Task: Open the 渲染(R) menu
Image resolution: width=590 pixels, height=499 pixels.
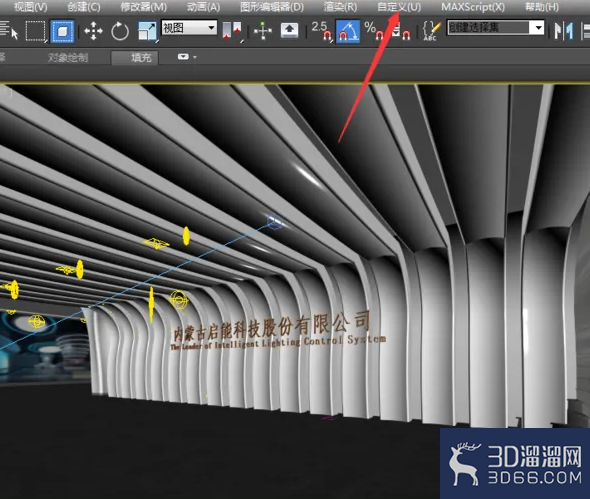Action: coord(341,7)
